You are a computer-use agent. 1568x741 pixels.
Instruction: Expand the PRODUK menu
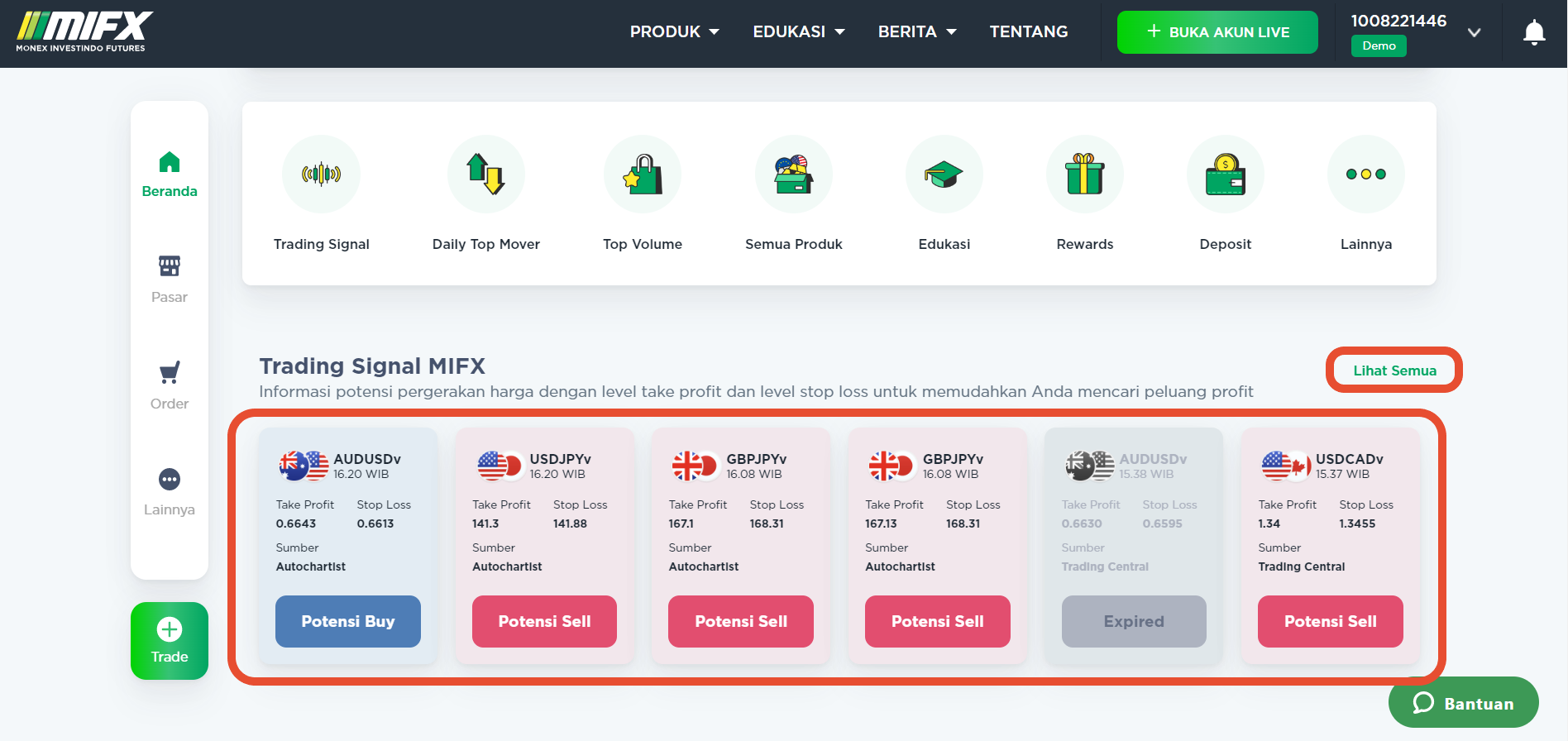click(674, 31)
